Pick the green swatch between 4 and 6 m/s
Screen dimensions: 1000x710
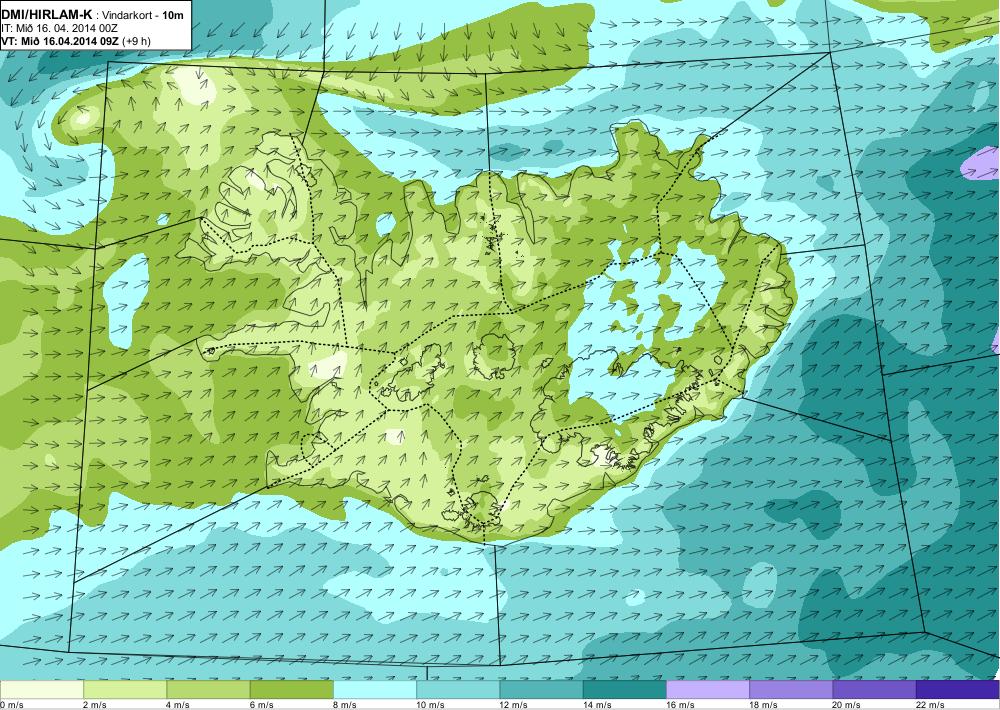[208, 690]
